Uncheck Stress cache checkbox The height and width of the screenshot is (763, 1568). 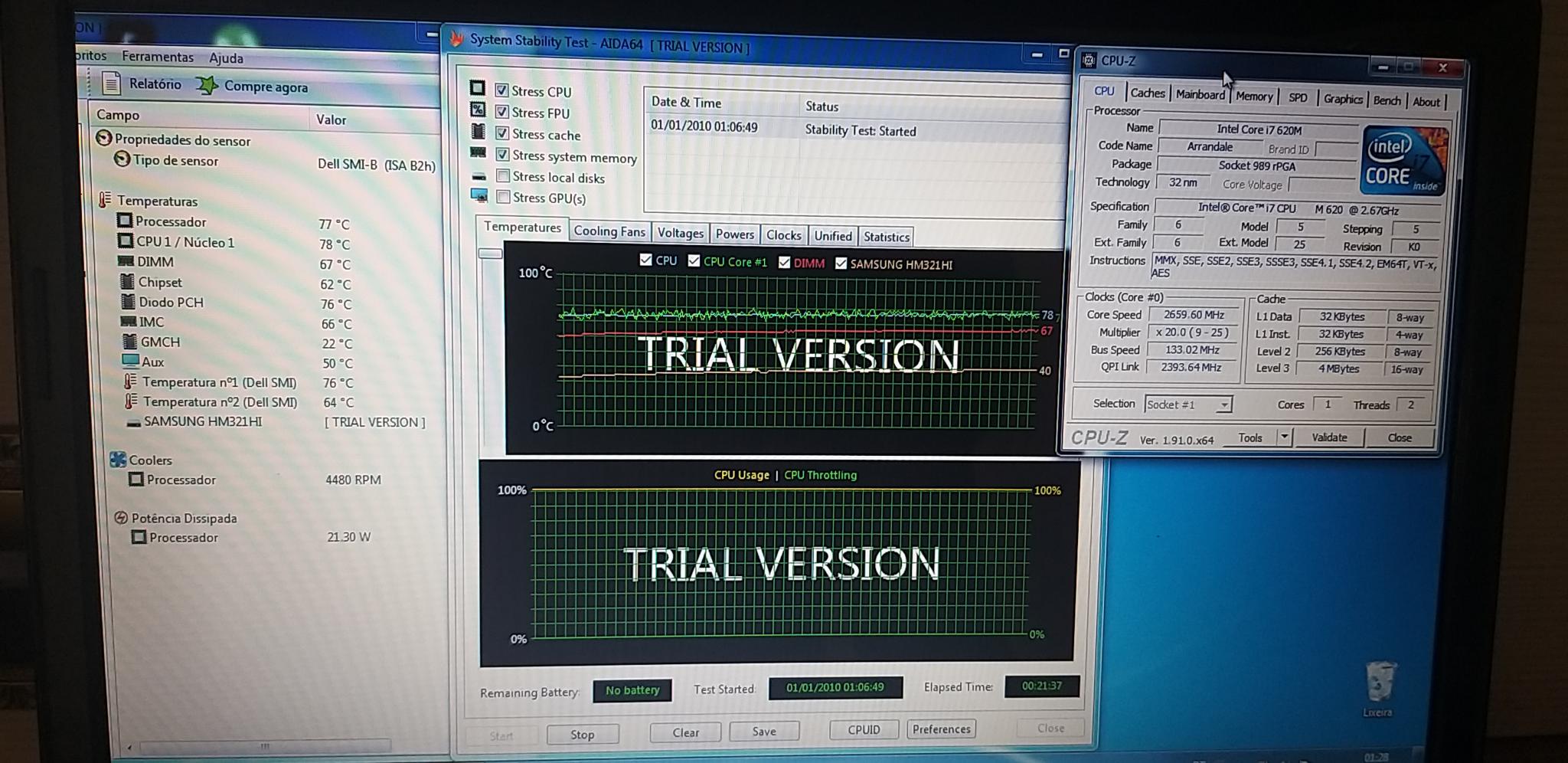point(502,133)
